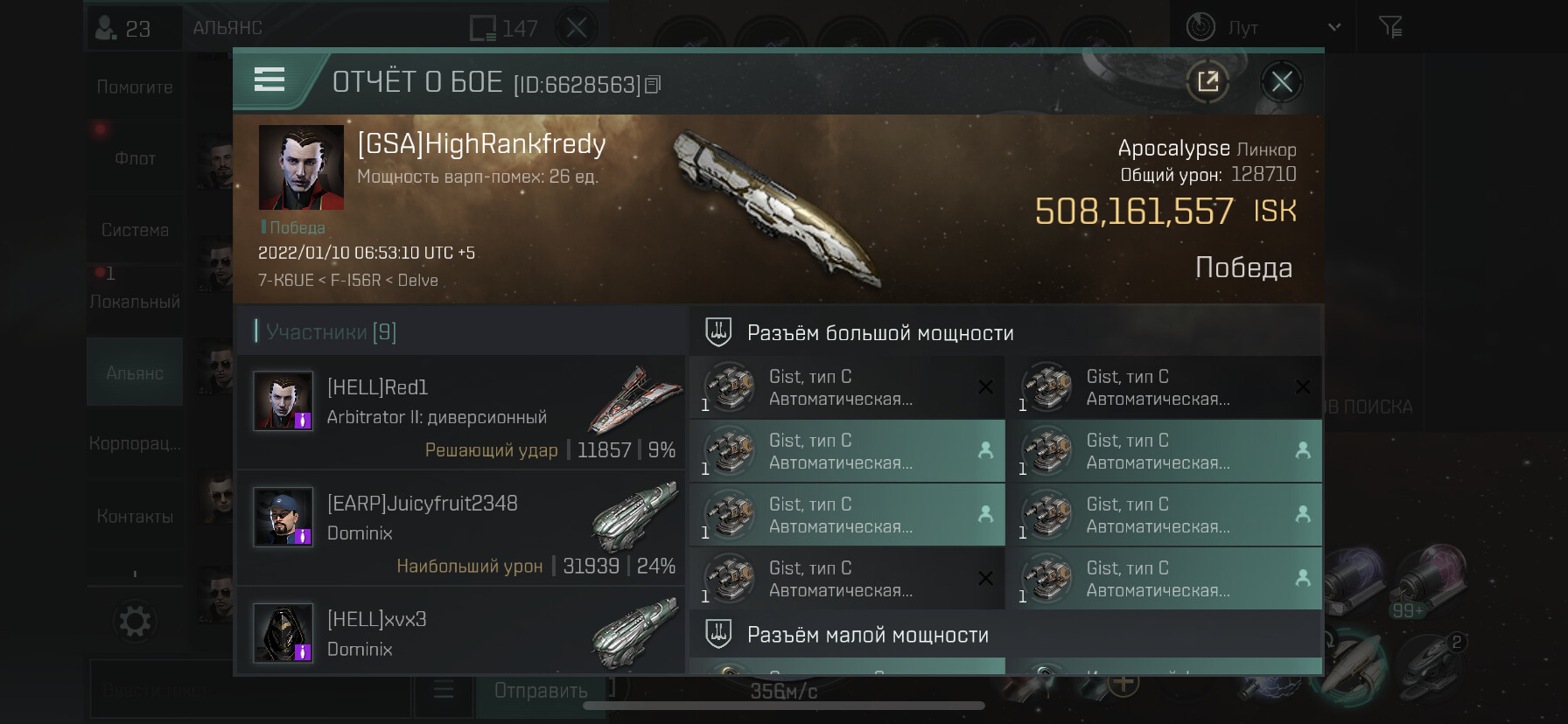Click the Участники [9] header
The height and width of the screenshot is (724, 1568).
point(326,331)
